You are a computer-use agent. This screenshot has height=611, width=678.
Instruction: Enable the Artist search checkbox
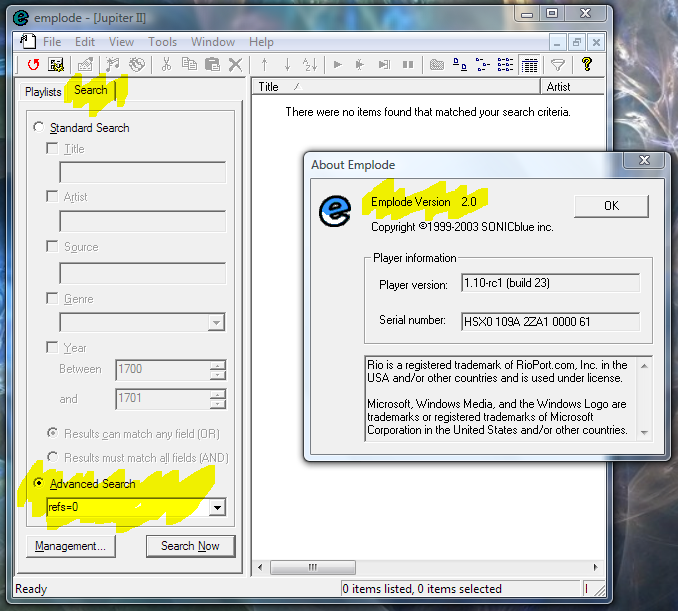click(x=52, y=196)
